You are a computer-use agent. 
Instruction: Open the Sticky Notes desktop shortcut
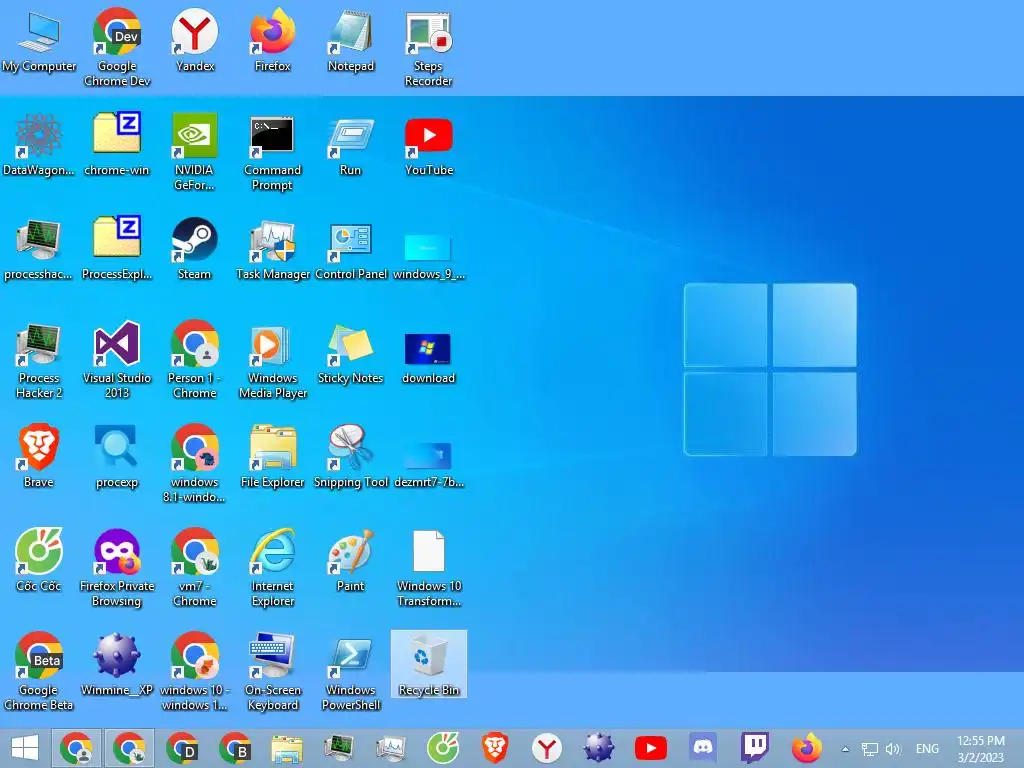pyautogui.click(x=351, y=353)
